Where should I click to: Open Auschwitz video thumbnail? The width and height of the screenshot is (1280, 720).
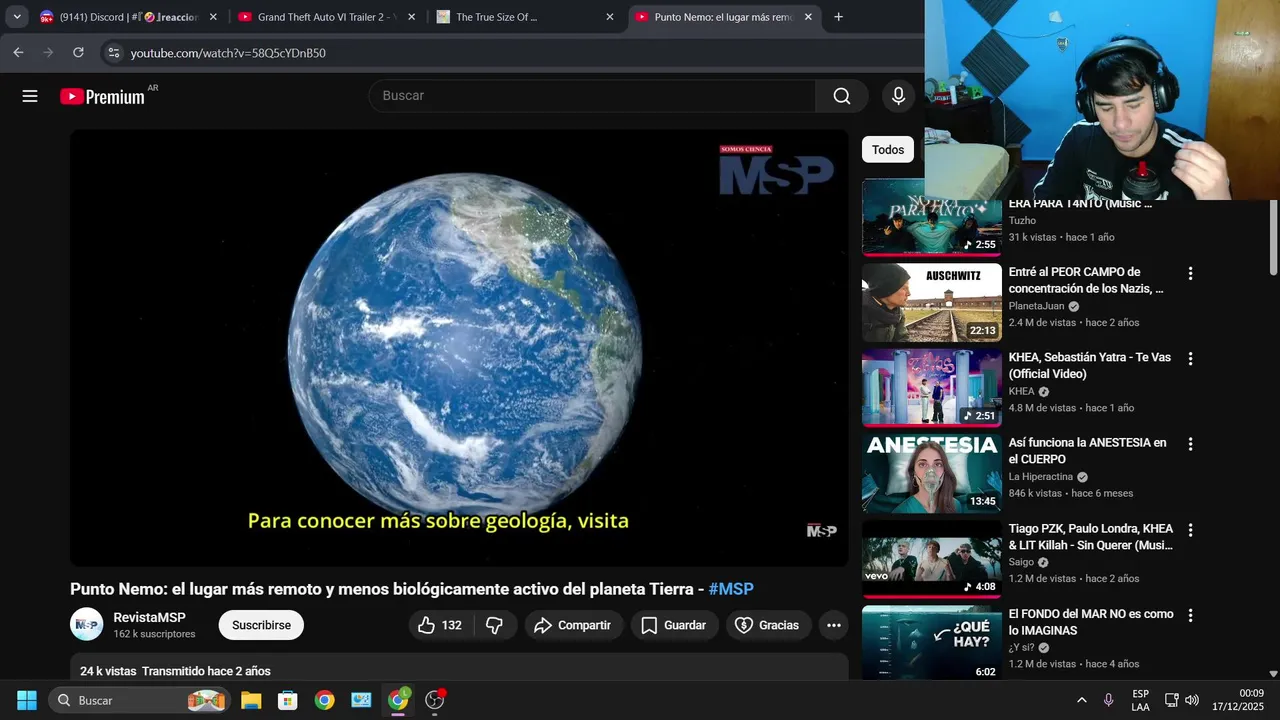(x=932, y=302)
